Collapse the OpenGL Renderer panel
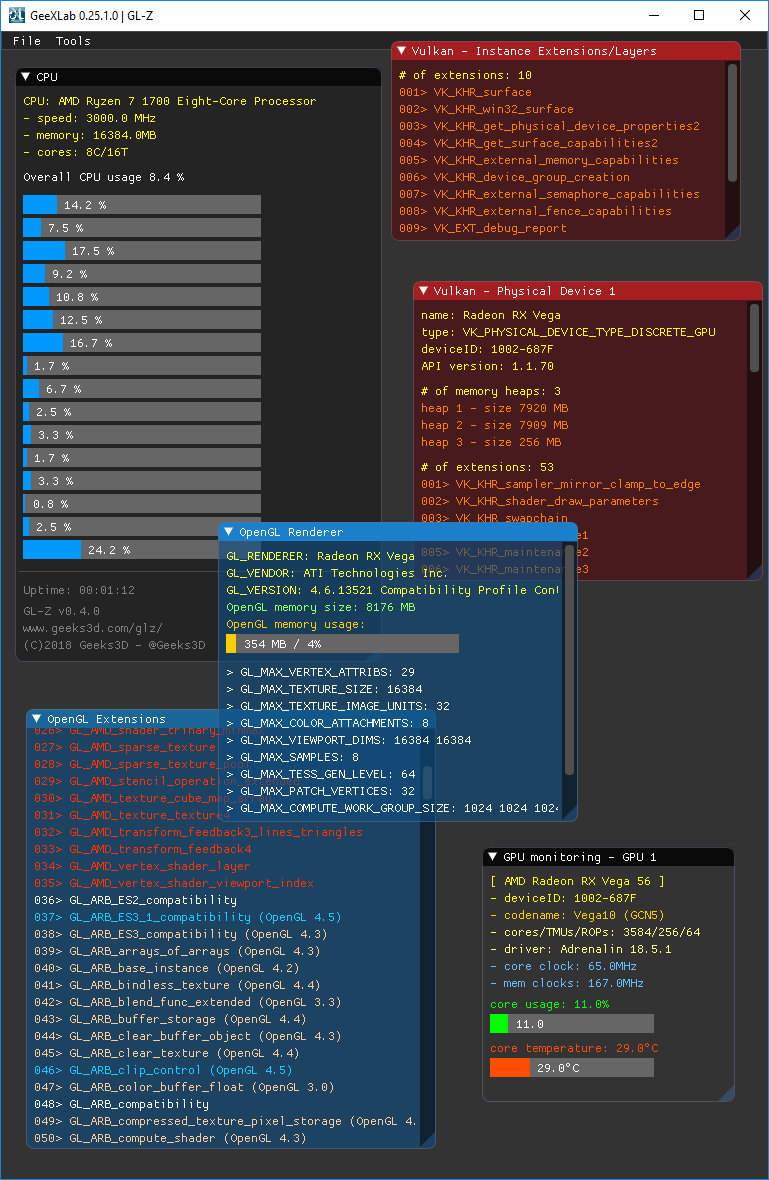Viewport: 769px width, 1180px height. [x=229, y=532]
